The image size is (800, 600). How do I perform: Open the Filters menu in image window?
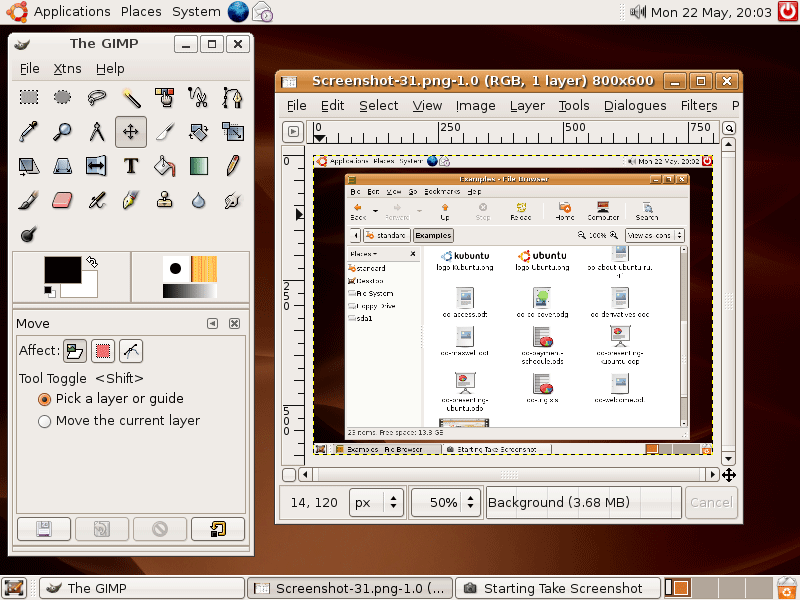point(698,105)
